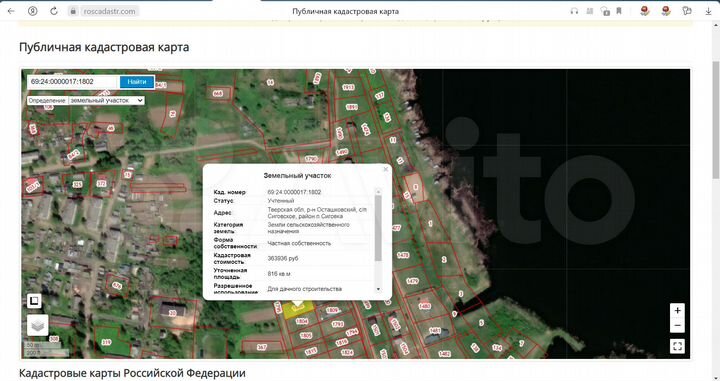Image resolution: width=720 pixels, height=381 pixels.
Task: Click the popup's vertical scrollbar thumb
Action: 378,228
